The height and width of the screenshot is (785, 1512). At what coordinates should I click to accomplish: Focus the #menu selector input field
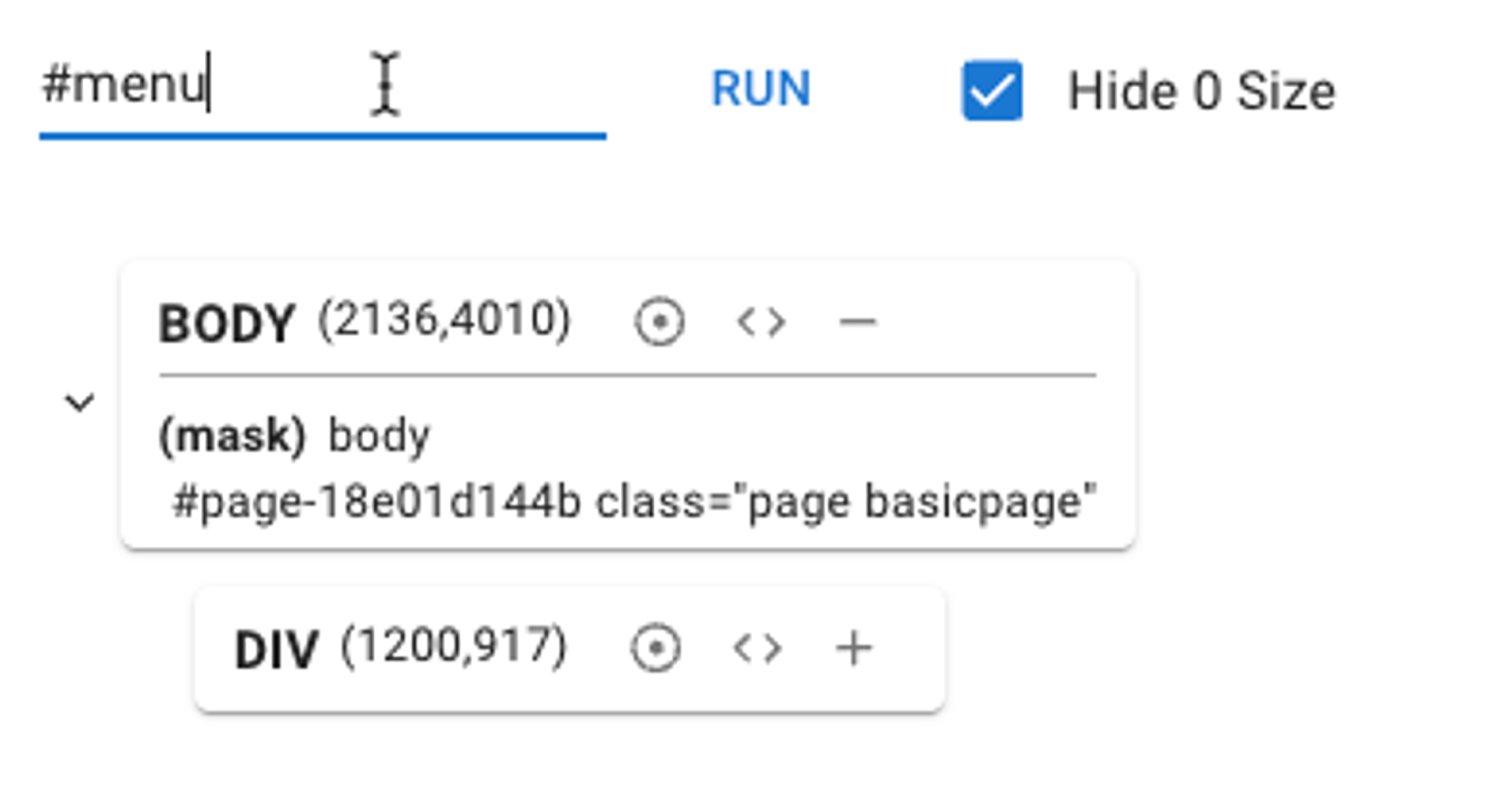(x=322, y=90)
